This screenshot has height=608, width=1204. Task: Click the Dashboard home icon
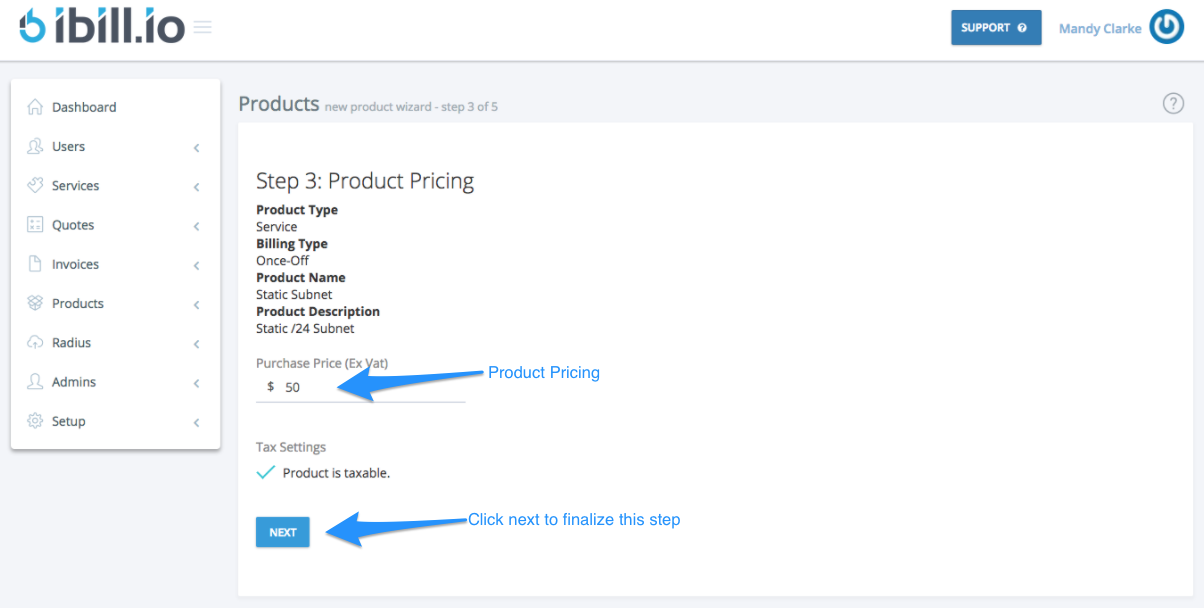pyautogui.click(x=36, y=106)
